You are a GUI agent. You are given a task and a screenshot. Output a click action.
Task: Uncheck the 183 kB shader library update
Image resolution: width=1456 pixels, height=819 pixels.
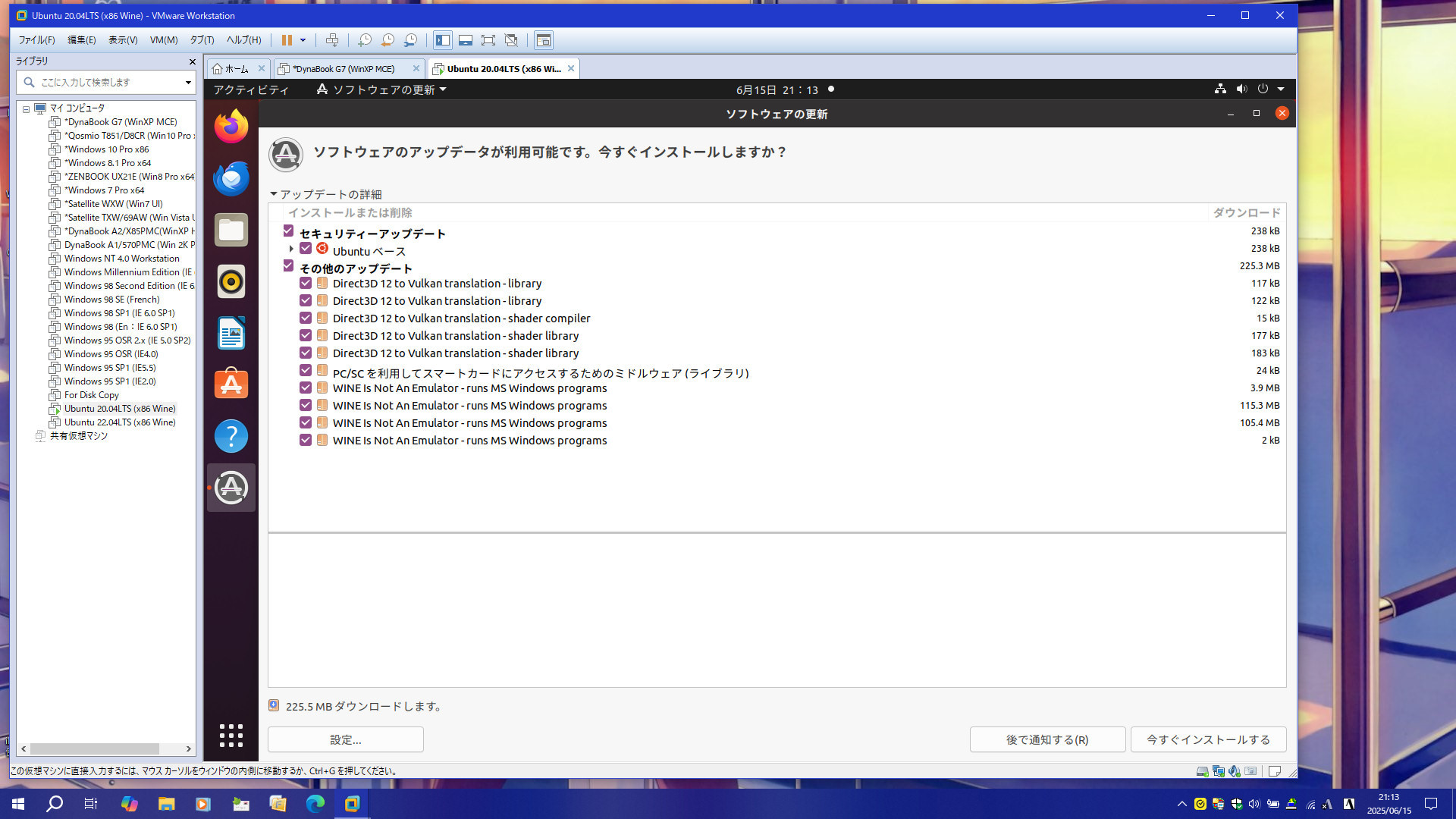(x=306, y=353)
